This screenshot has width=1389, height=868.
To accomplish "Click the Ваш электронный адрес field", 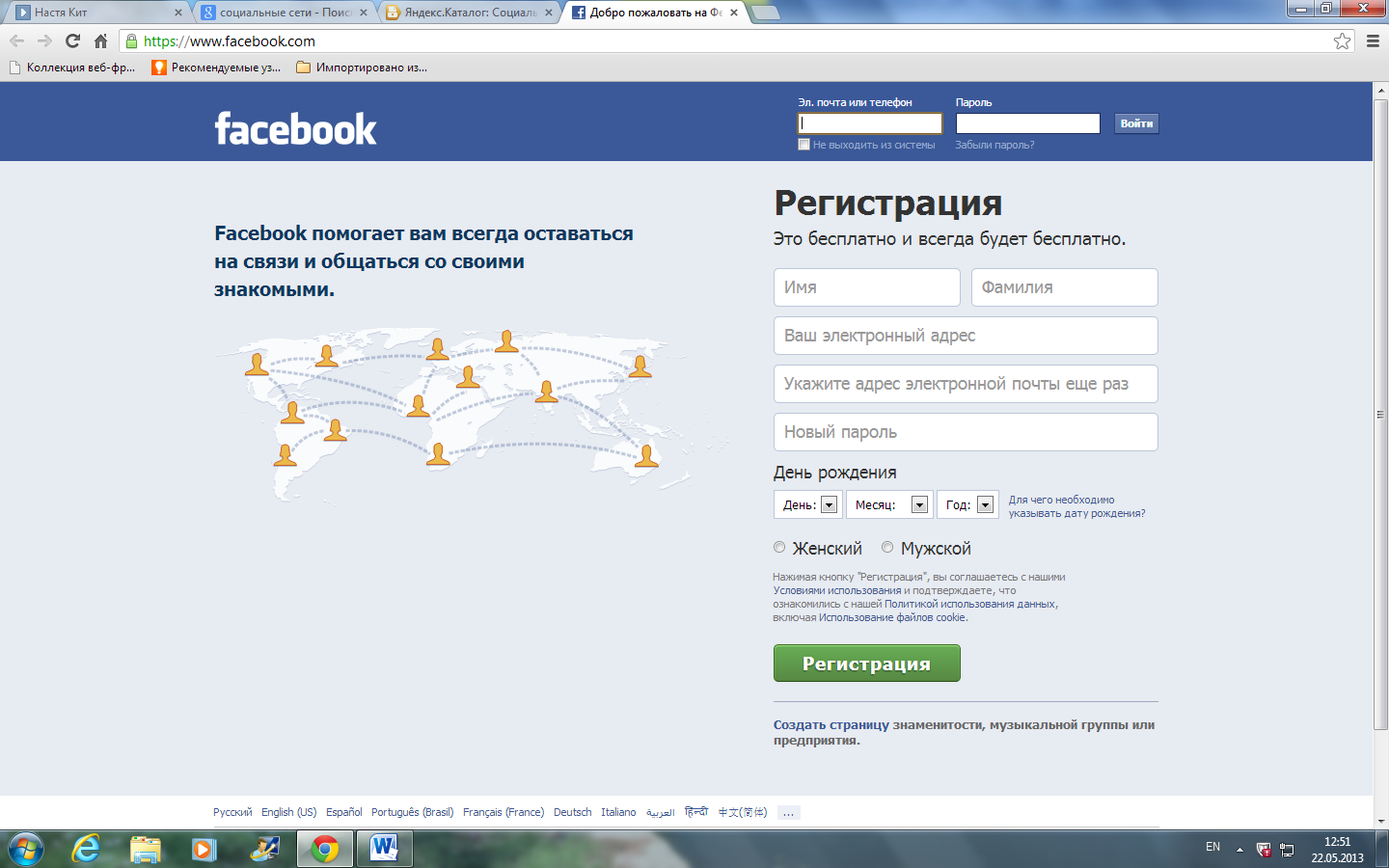I will tap(966, 336).
